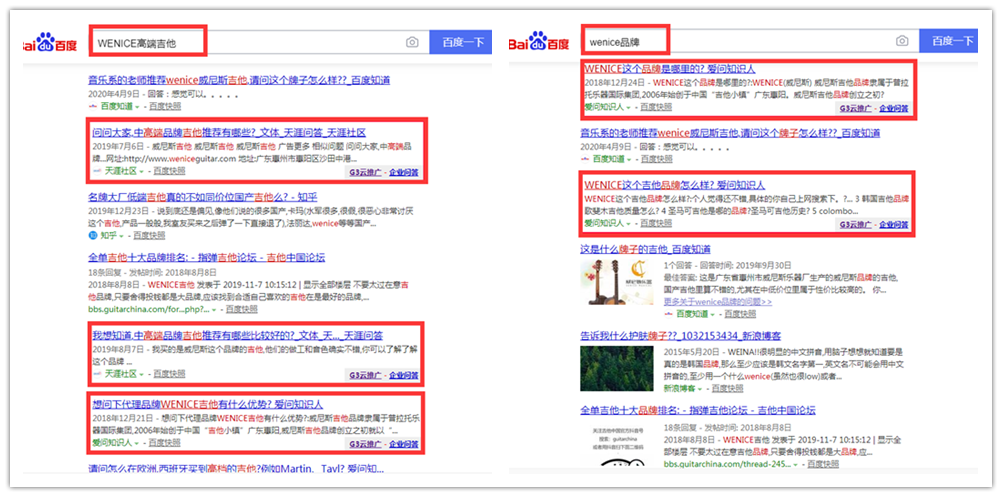The height and width of the screenshot is (497, 1002).
Task: Click 企业问答 in 问问大家 result box
Action: click(x=404, y=172)
